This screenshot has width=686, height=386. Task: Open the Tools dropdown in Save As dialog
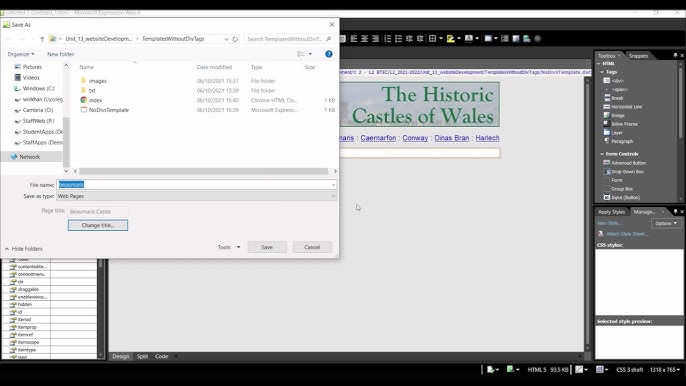pyautogui.click(x=229, y=247)
